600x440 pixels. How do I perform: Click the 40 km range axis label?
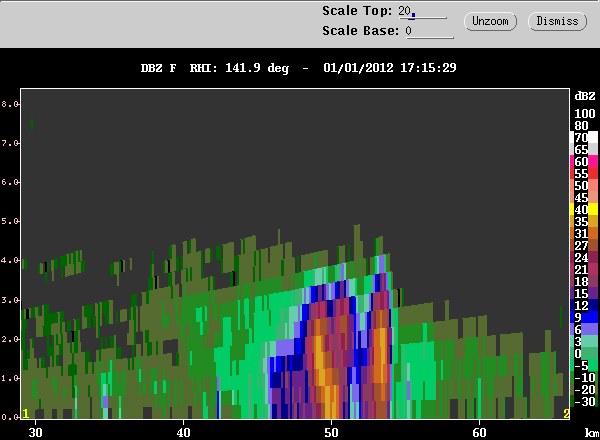pos(183,433)
